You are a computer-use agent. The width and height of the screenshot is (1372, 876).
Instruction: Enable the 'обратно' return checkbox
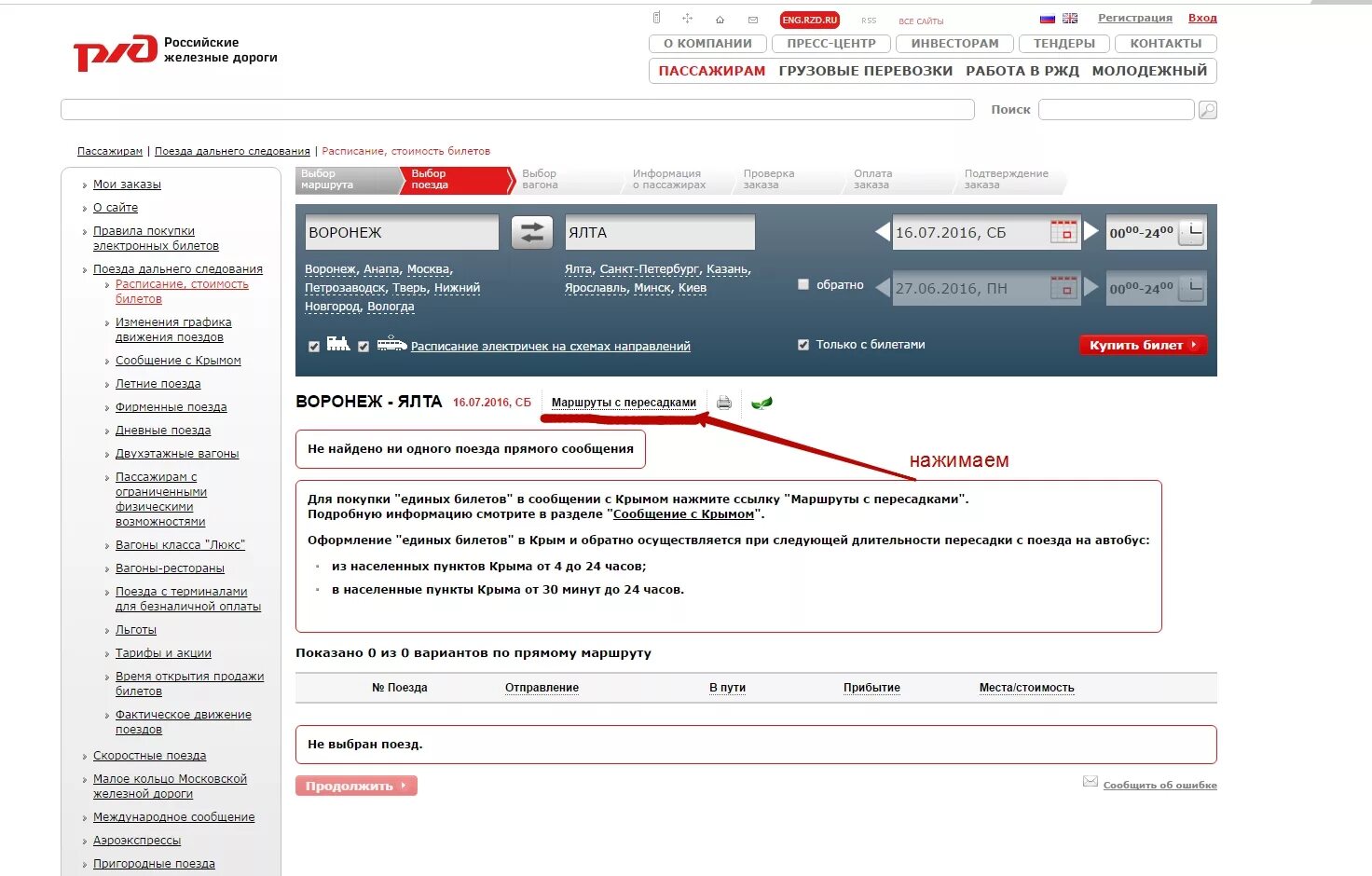coord(803,284)
